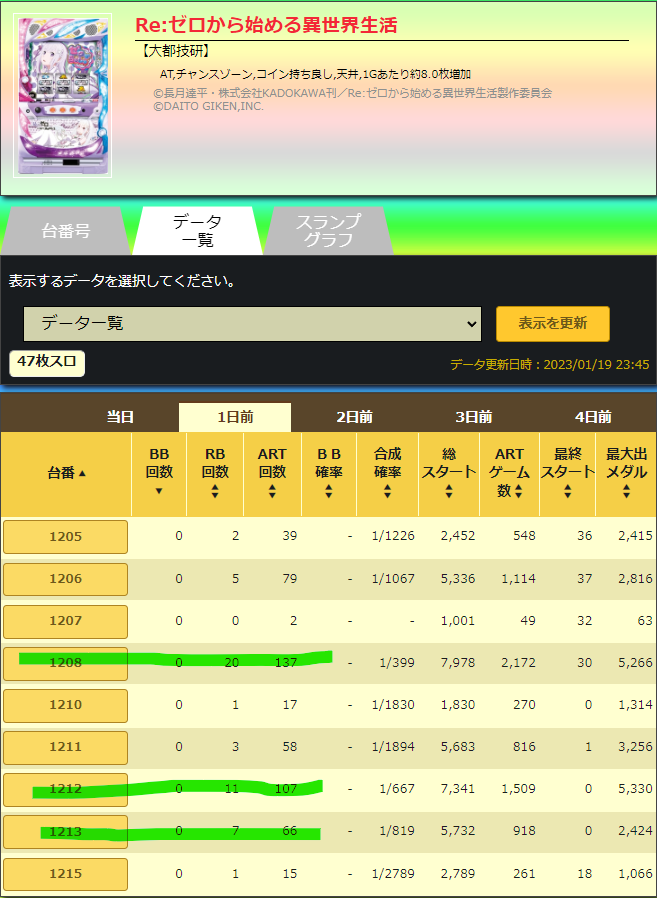The width and height of the screenshot is (657, 898).
Task: Click the 1/819 value in row 1213
Action: [397, 831]
